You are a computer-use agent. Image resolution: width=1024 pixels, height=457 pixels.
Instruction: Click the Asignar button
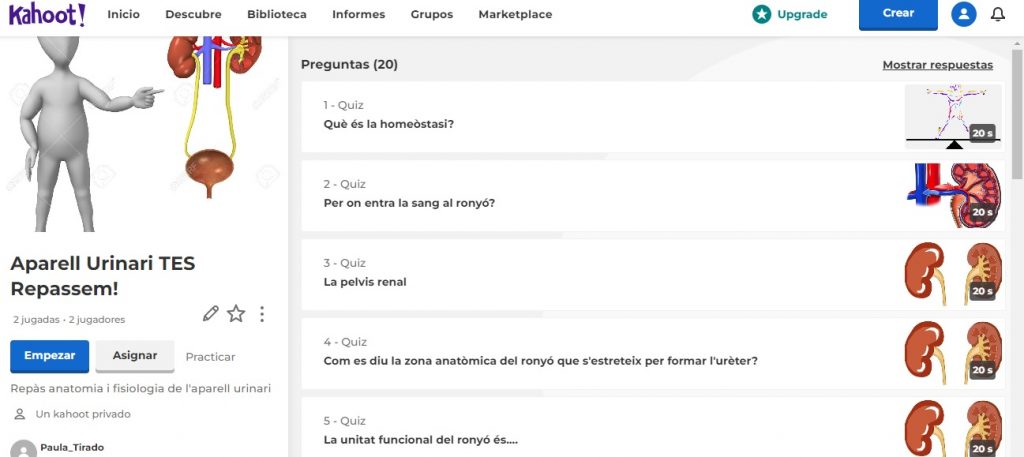click(x=135, y=356)
